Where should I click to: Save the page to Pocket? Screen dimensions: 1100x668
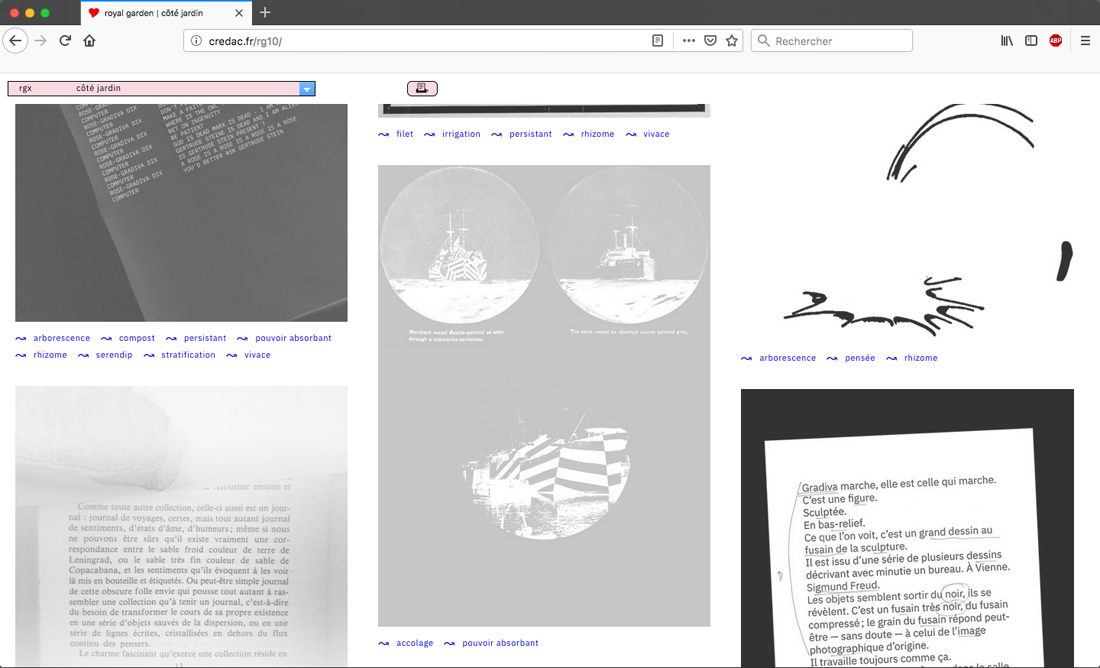(x=710, y=41)
